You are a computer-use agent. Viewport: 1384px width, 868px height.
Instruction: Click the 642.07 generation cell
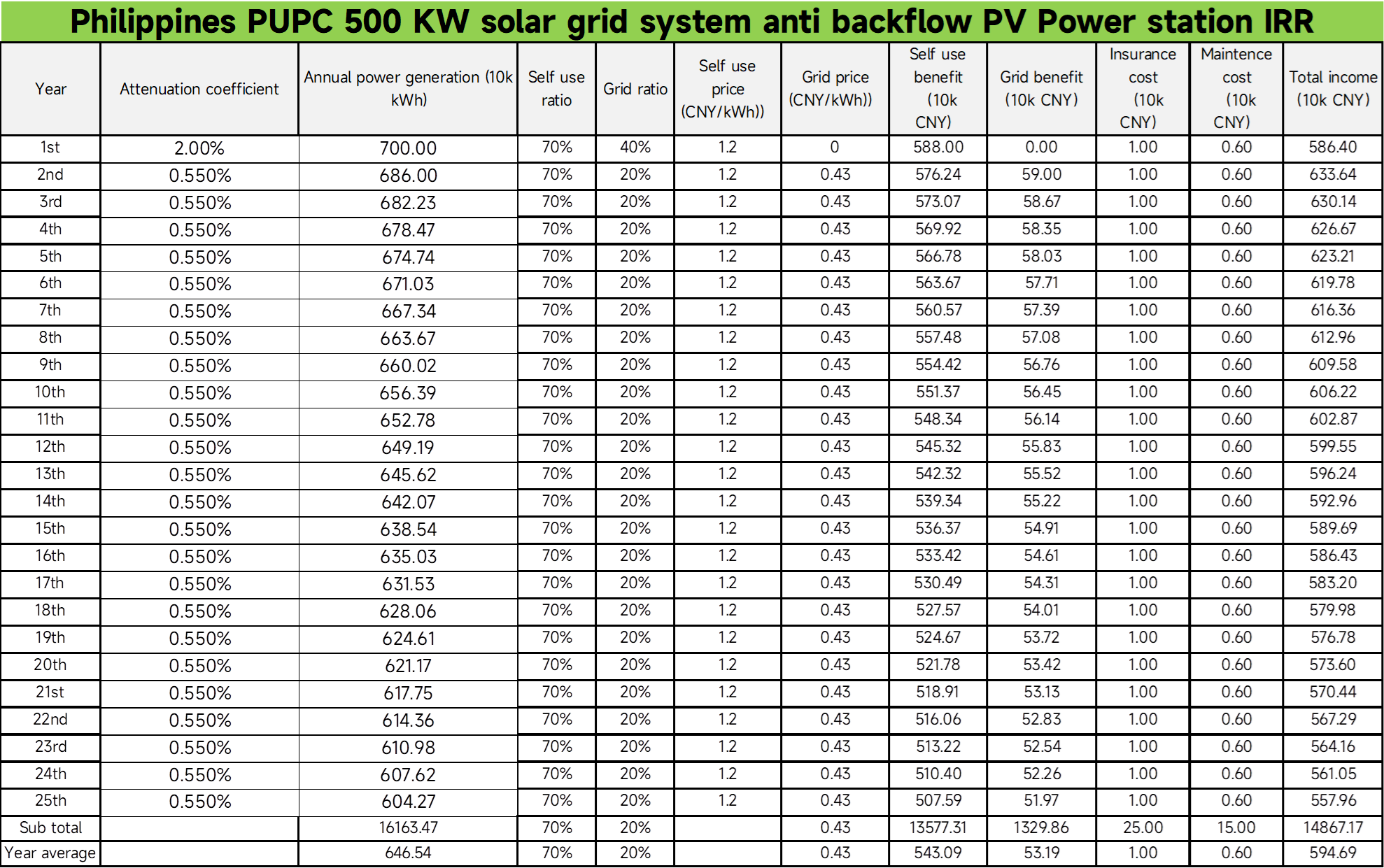tap(409, 503)
